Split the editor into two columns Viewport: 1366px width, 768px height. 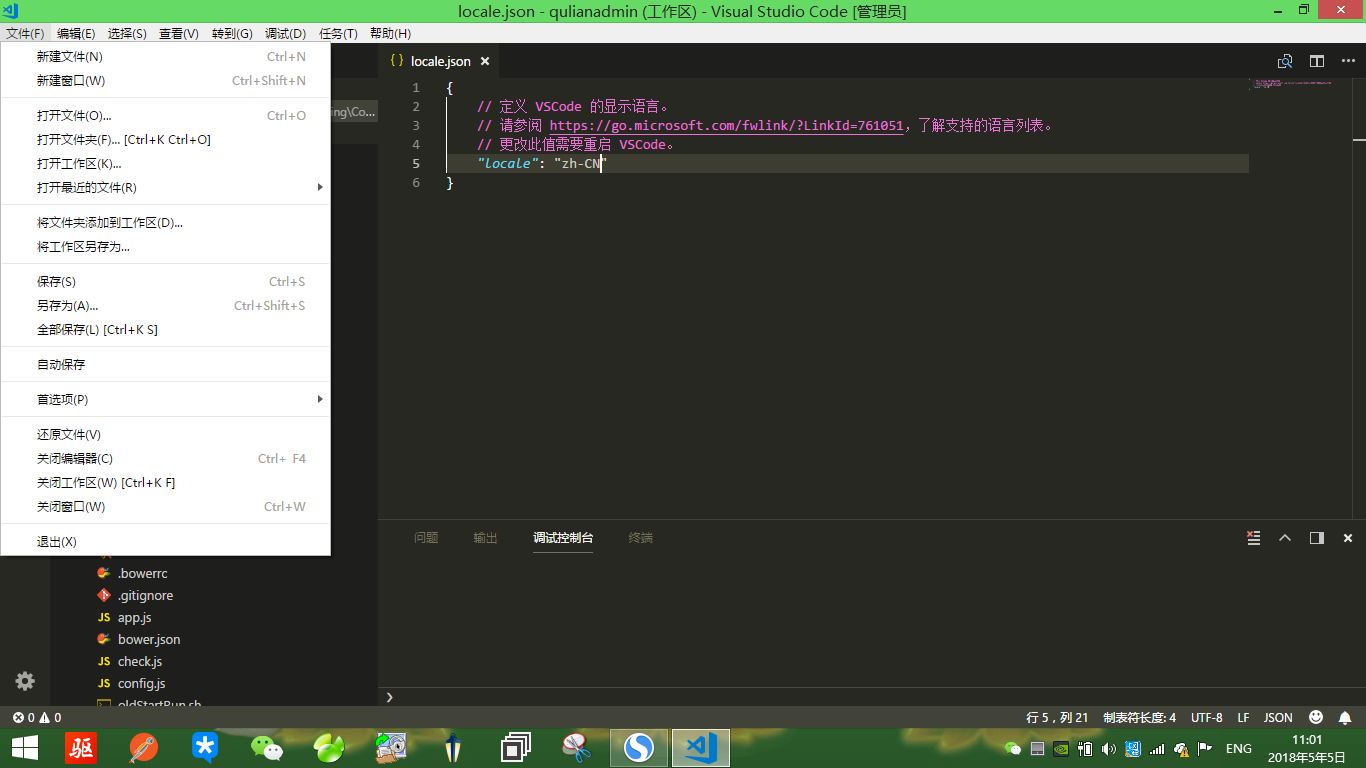click(1316, 61)
